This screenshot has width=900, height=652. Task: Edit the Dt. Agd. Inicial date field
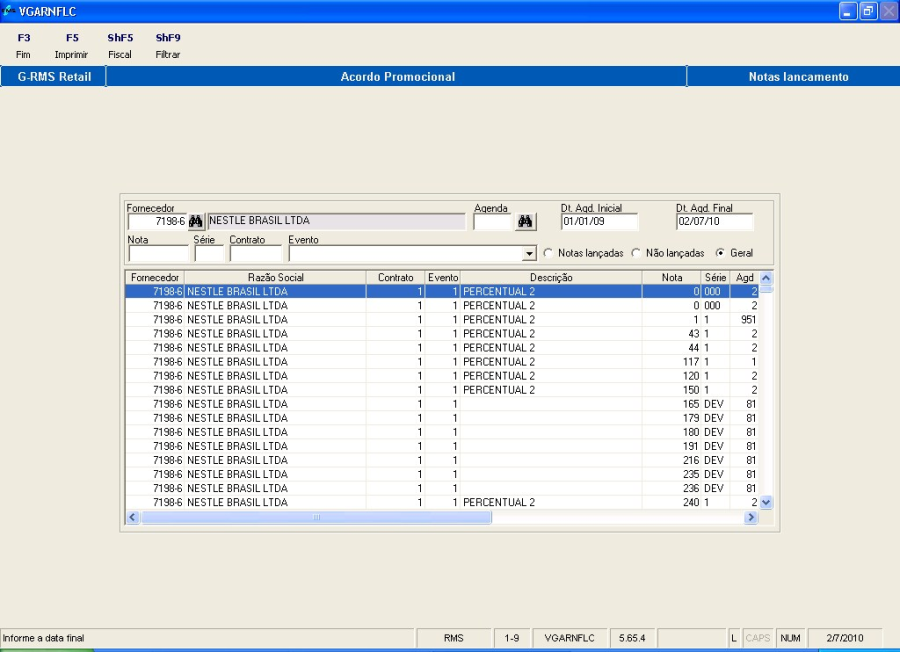tap(599, 222)
